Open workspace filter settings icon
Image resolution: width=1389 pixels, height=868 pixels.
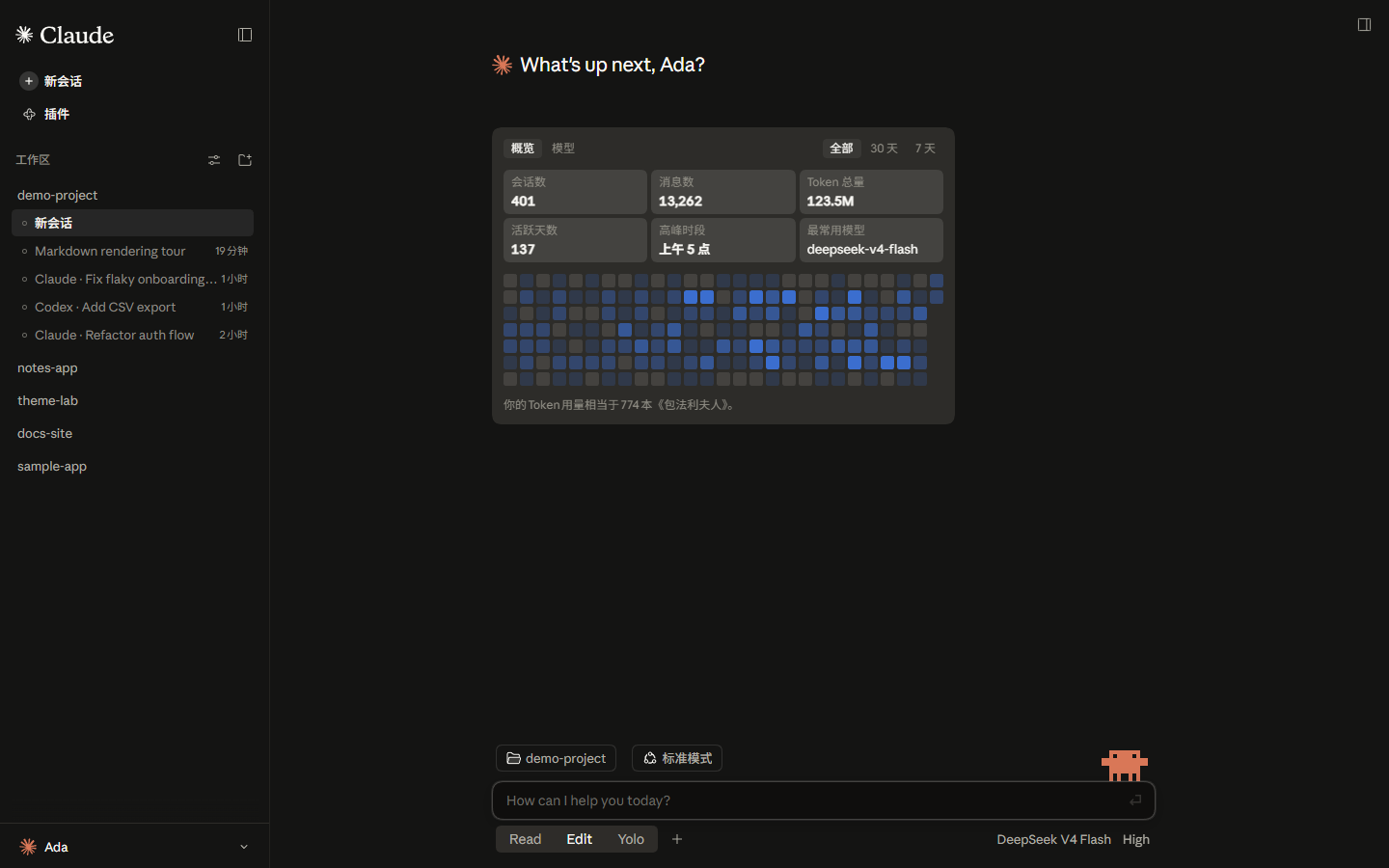214,160
